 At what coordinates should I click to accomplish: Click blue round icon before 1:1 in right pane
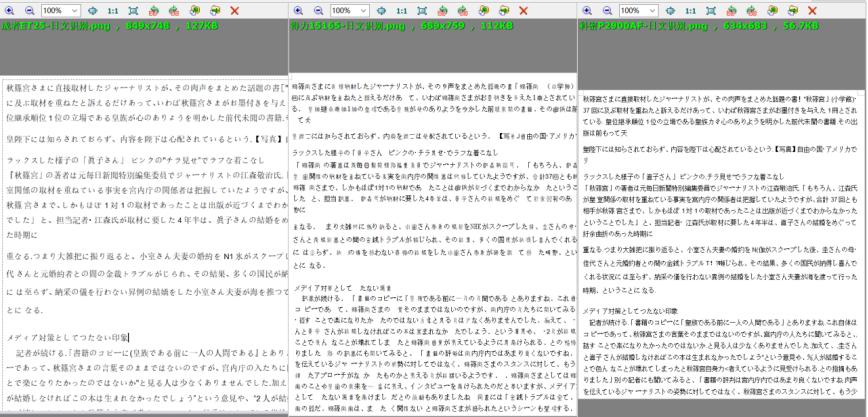670,11
